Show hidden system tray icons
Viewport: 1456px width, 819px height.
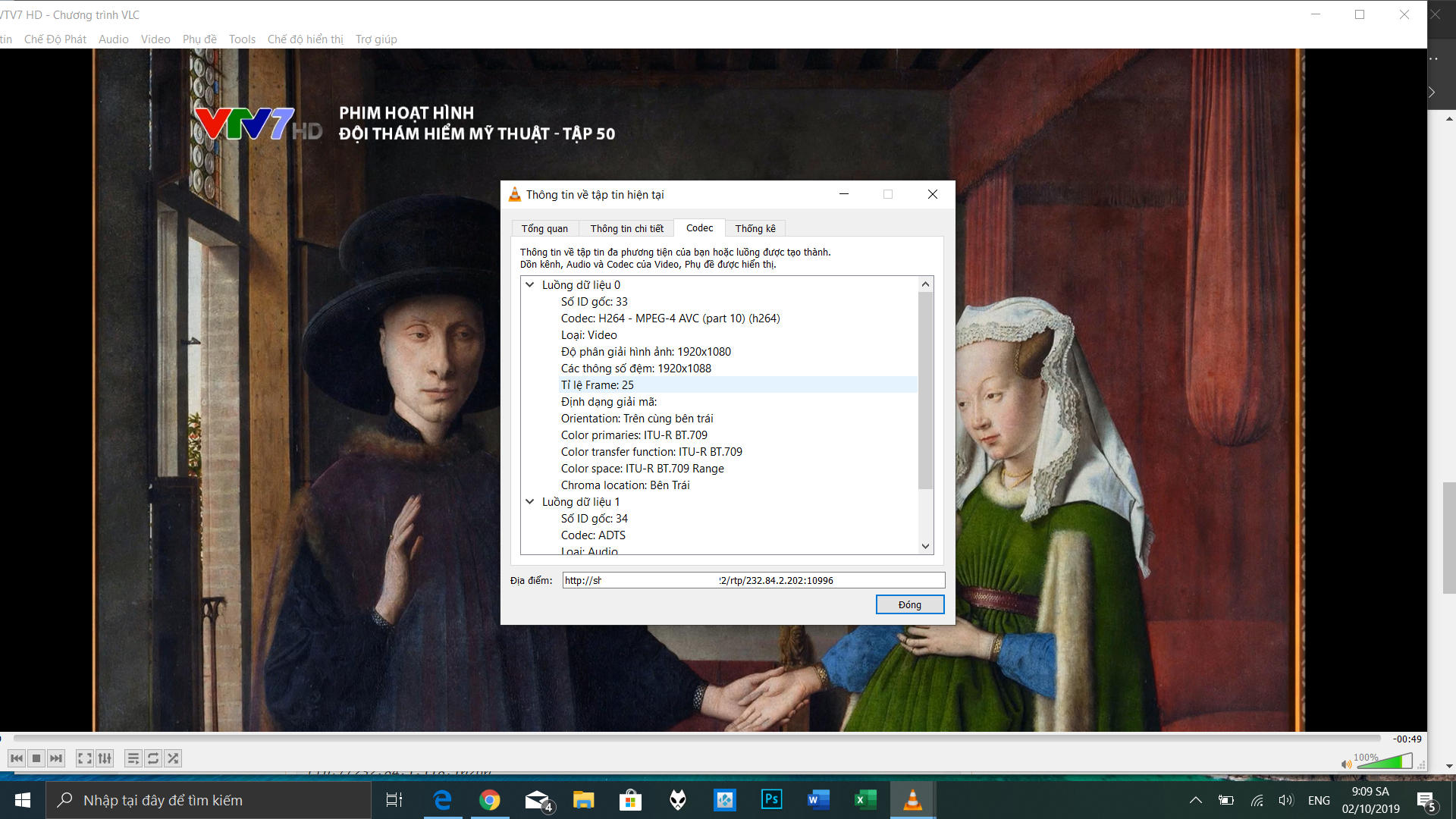(1196, 800)
